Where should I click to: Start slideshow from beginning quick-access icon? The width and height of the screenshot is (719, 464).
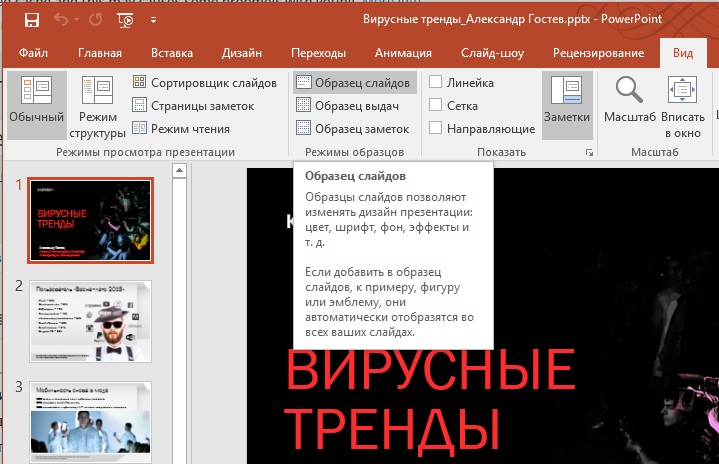tap(127, 20)
